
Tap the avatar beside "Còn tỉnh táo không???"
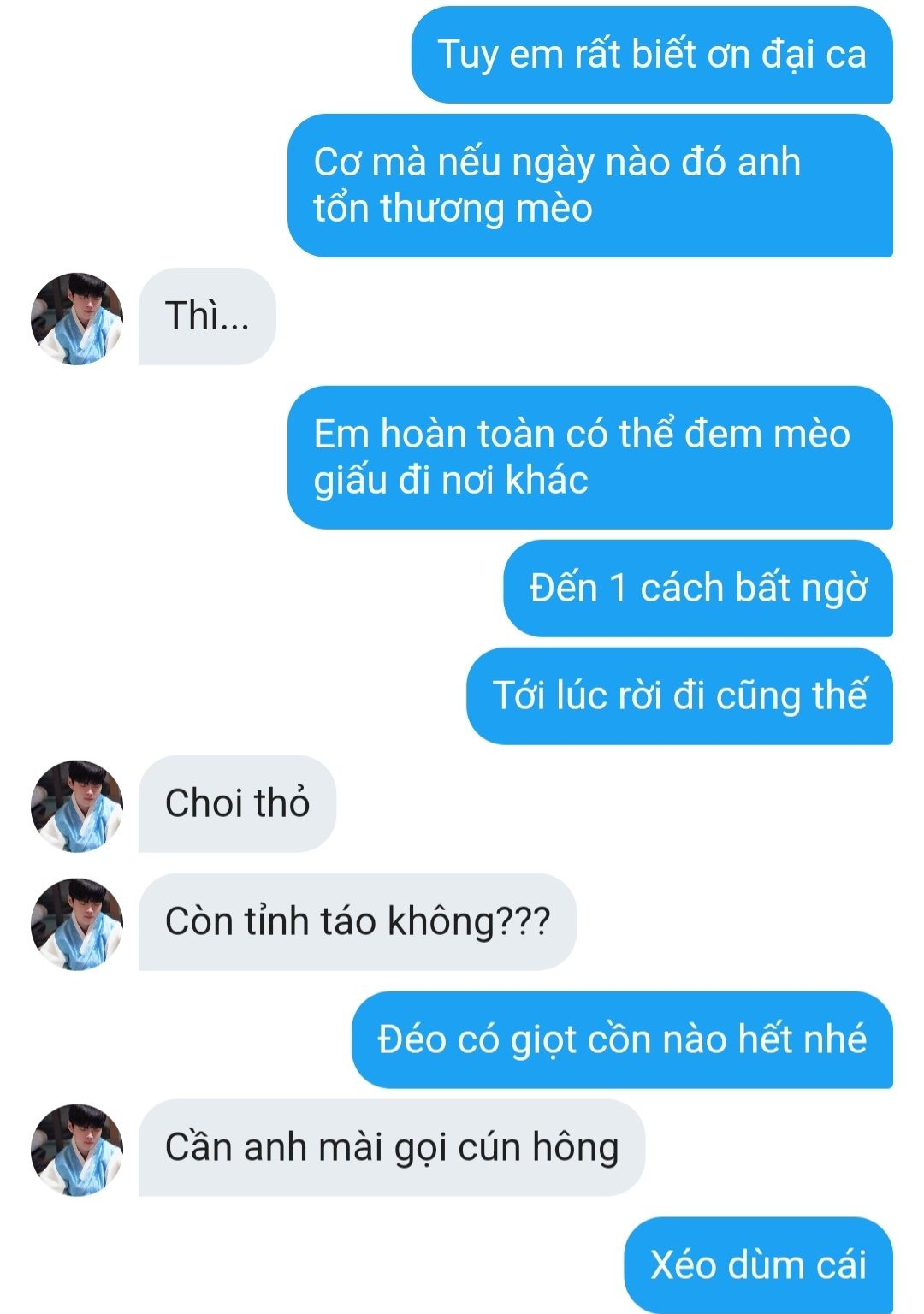tap(77, 924)
